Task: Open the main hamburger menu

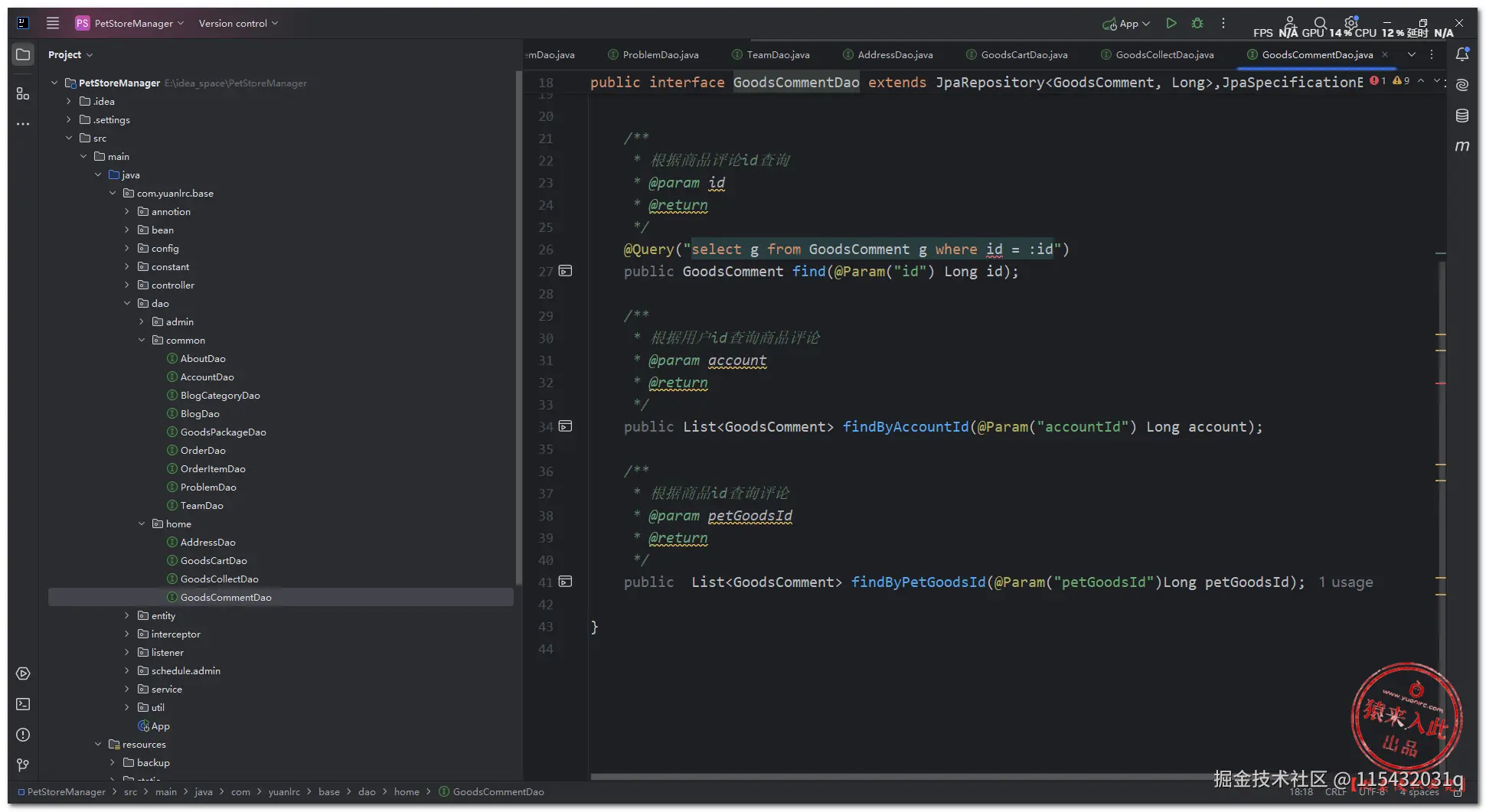Action: click(53, 23)
